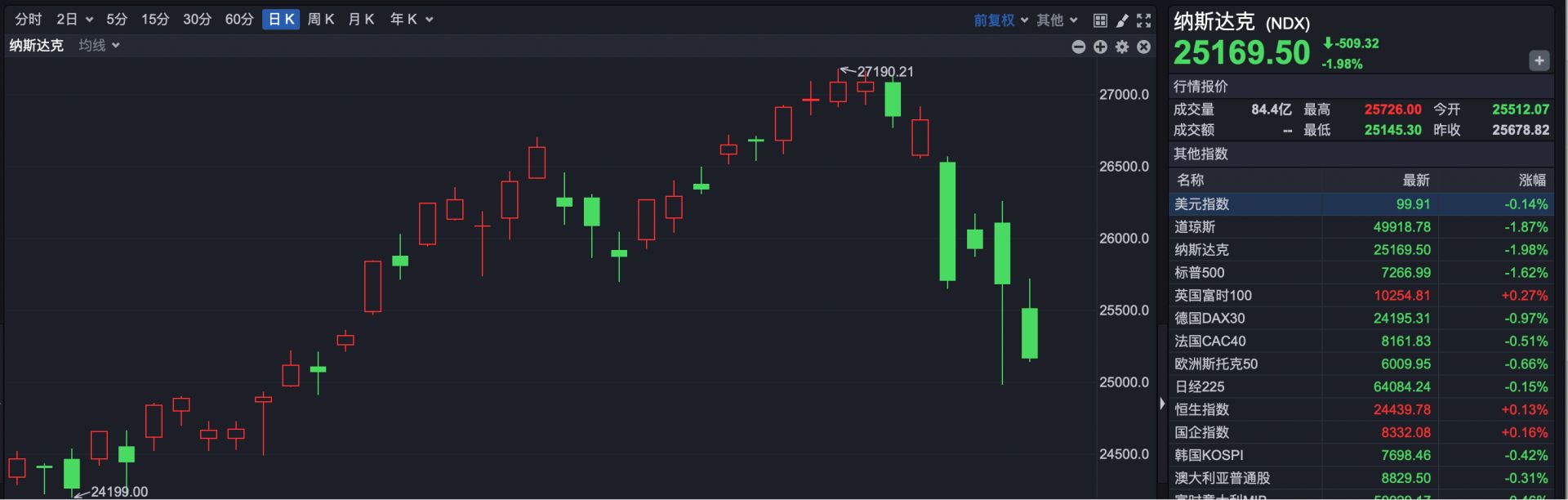Sort index list by 最新 column
1568x500 pixels.
coord(1416,181)
